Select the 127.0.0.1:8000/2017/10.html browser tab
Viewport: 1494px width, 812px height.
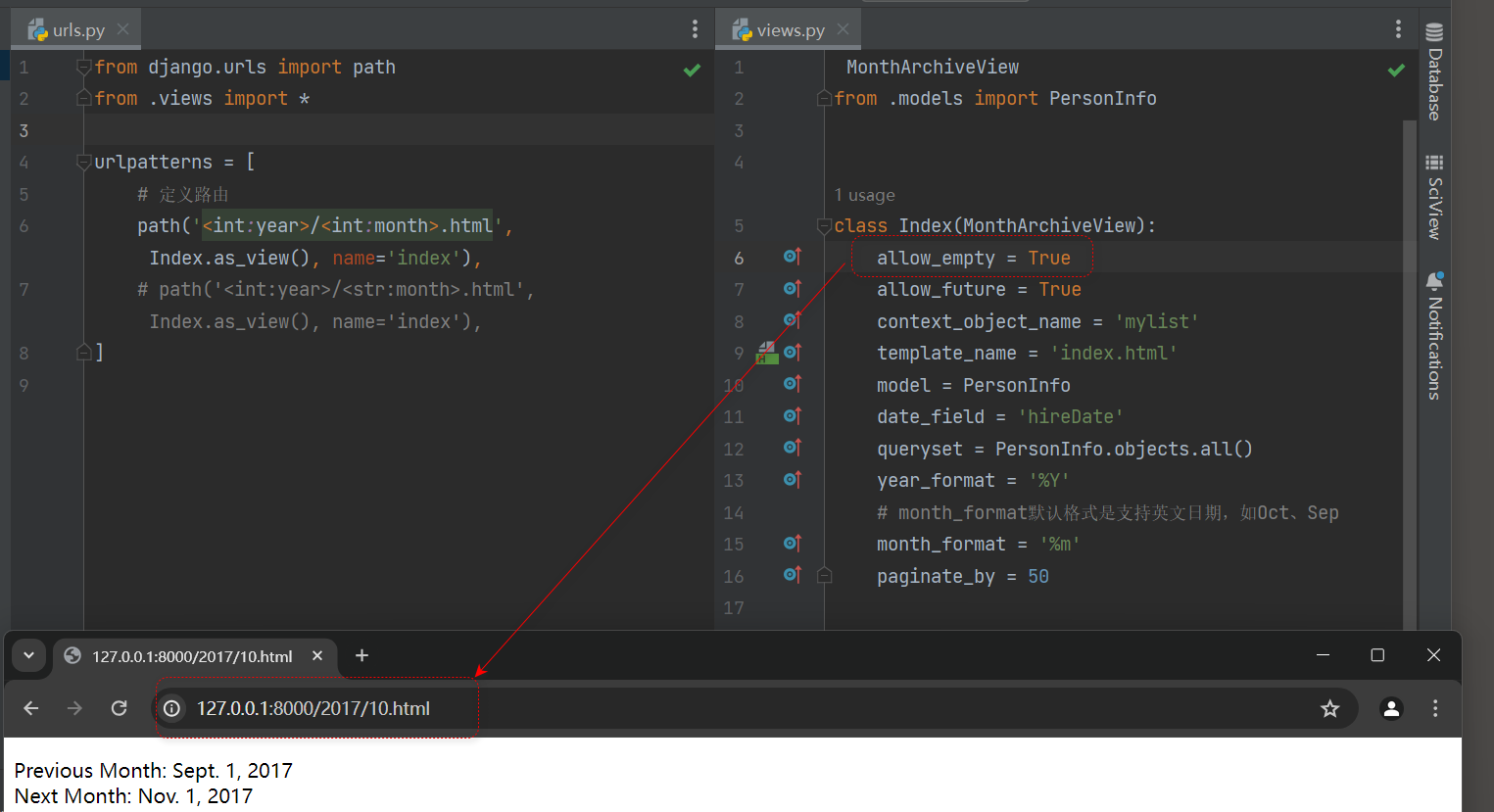tap(192, 656)
